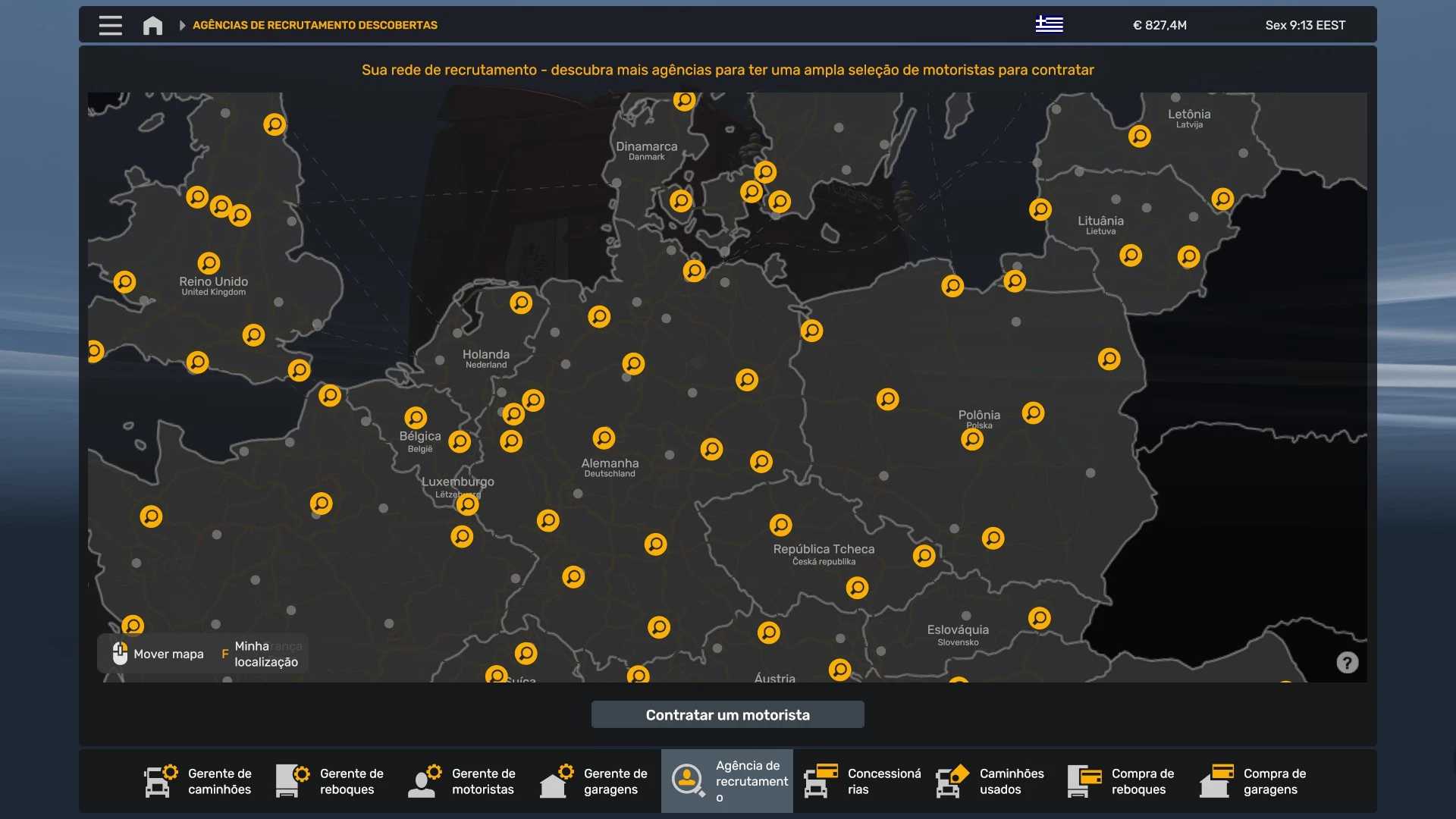The image size is (1456, 819).
Task: Open Caminhões usados shop
Action: point(990,781)
